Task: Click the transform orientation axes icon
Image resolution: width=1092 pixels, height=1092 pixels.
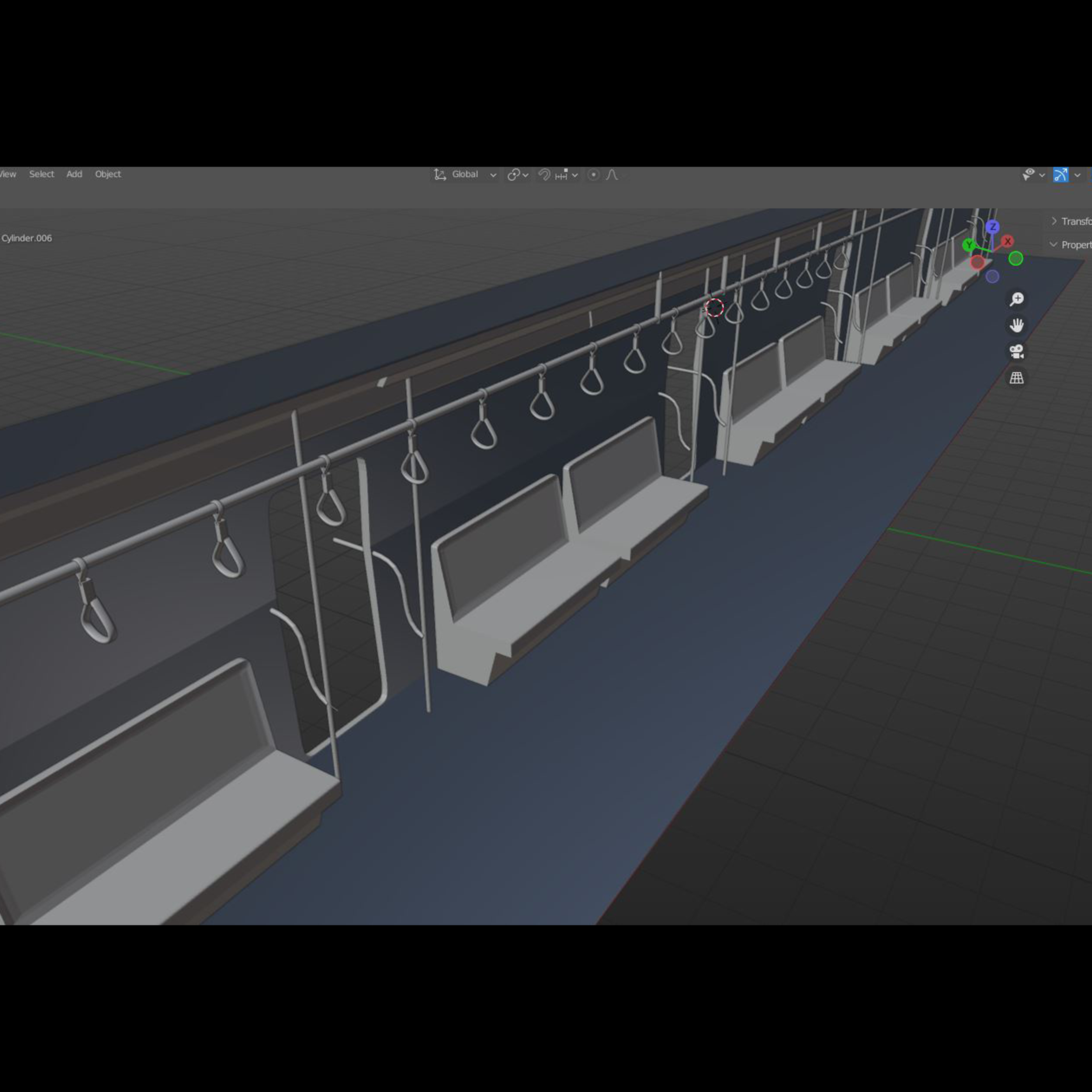Action: (x=440, y=175)
